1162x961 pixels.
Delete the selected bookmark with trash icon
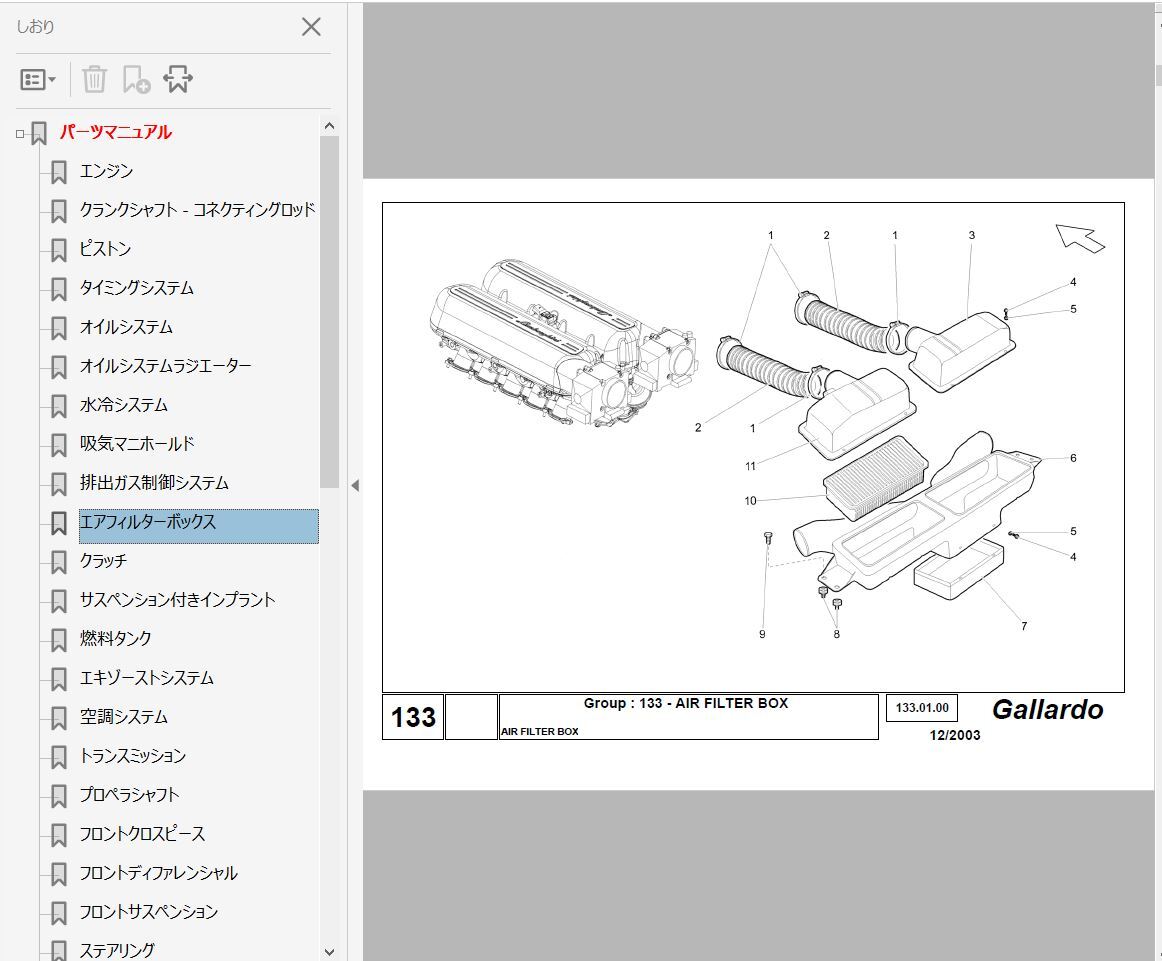tap(94, 79)
